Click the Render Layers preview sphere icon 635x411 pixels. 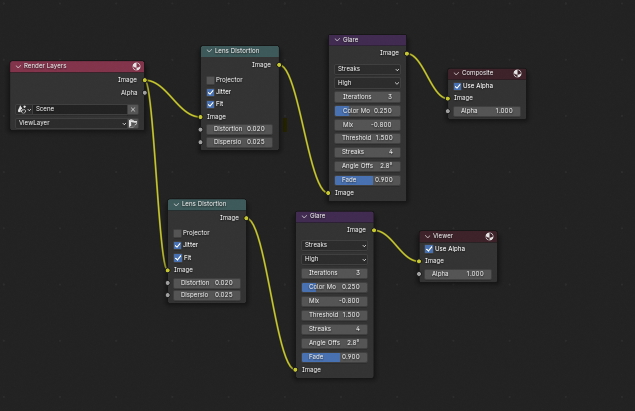pos(136,66)
